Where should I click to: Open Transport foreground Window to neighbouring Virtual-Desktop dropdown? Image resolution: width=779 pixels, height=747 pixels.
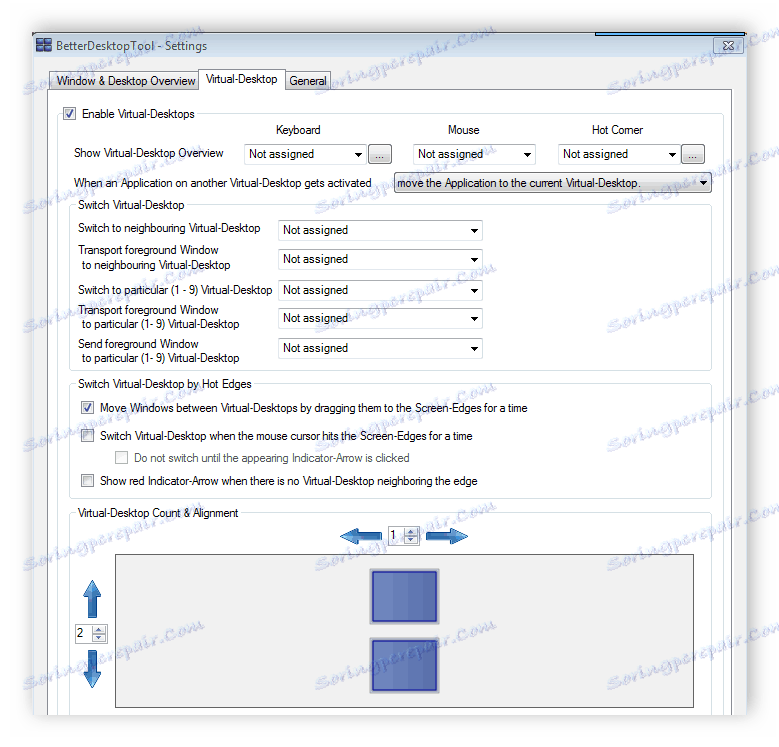click(x=380, y=259)
